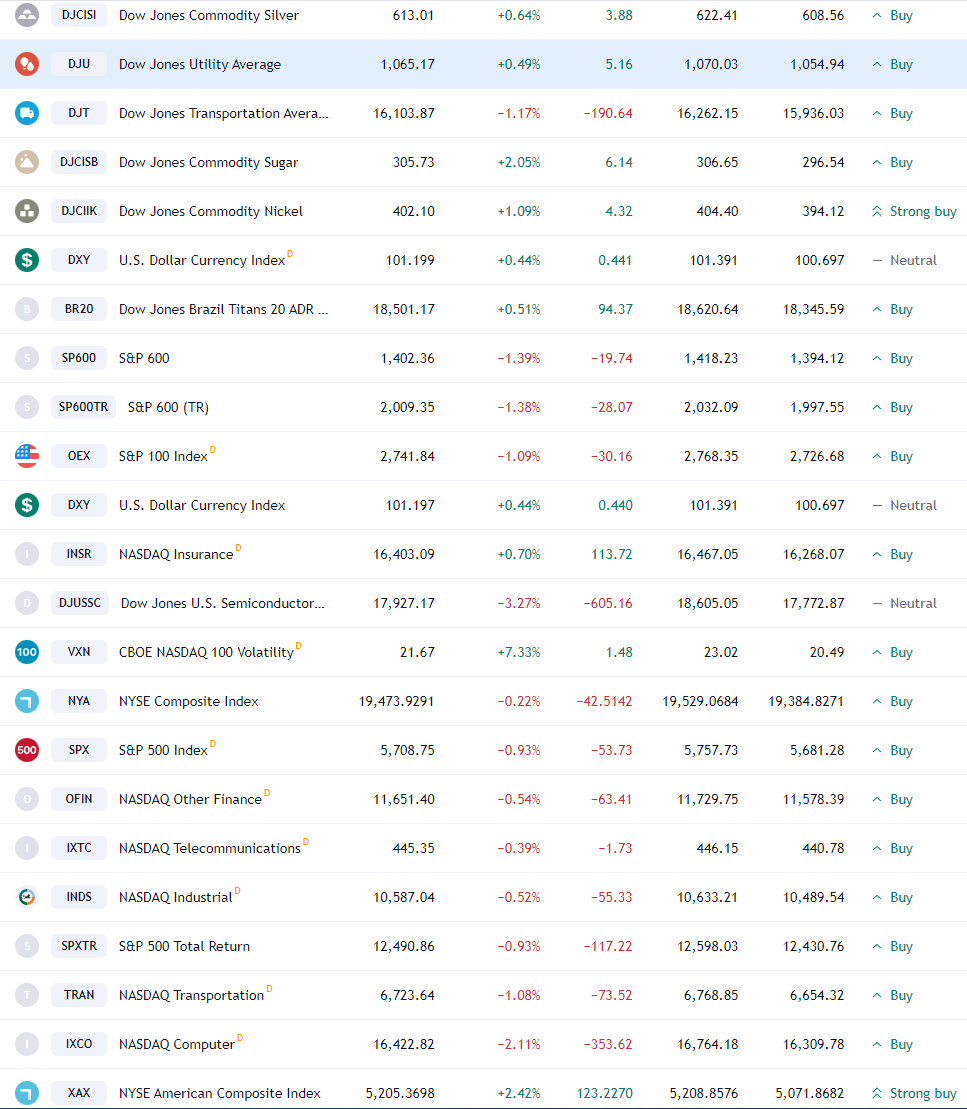Screen dimensions: 967x1109
Task: Open Dow Jones Utility Average link
Action: tap(199, 64)
